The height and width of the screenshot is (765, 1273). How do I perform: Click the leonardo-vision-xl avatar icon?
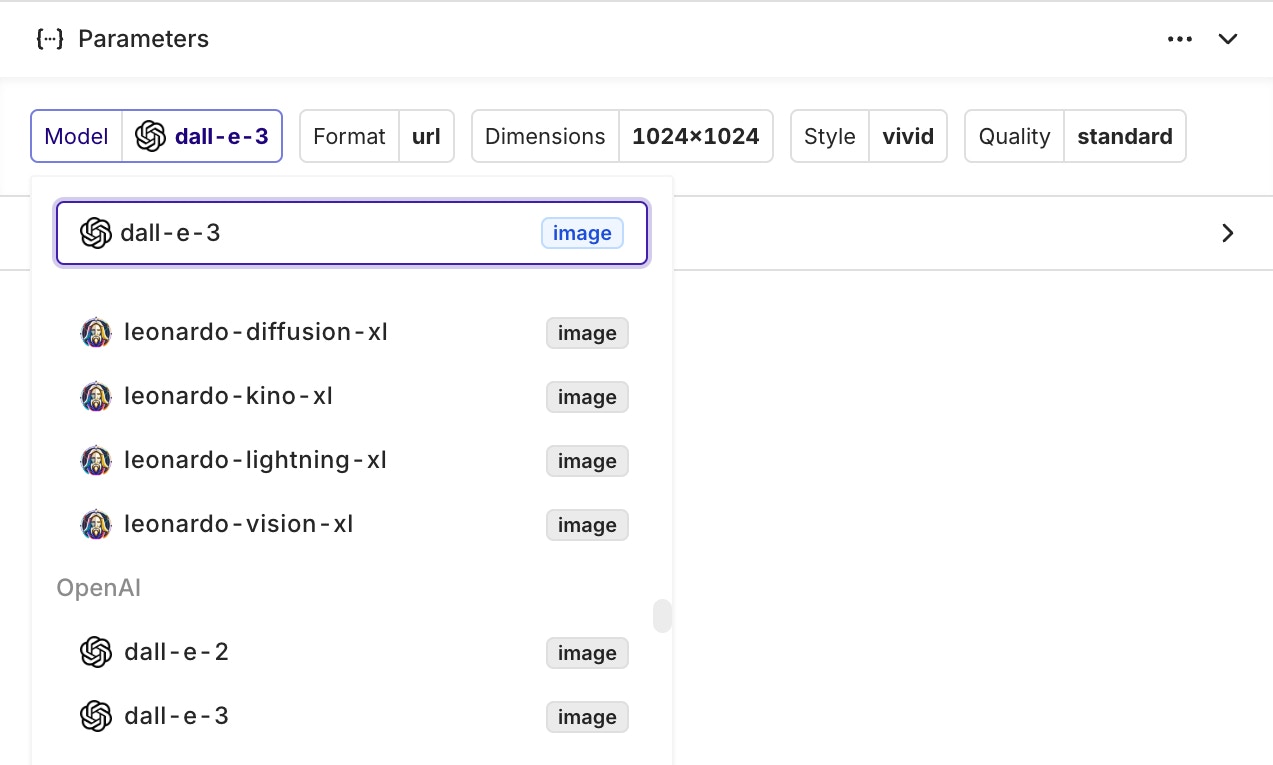pos(95,524)
